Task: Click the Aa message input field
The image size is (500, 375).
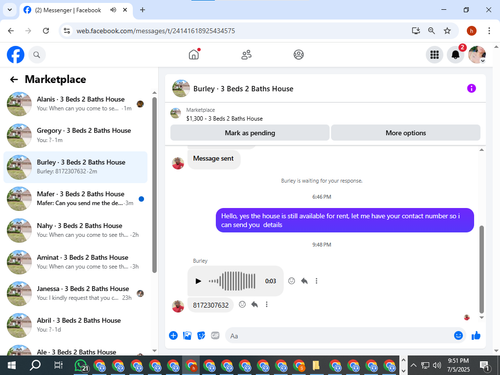Action: coord(338,336)
